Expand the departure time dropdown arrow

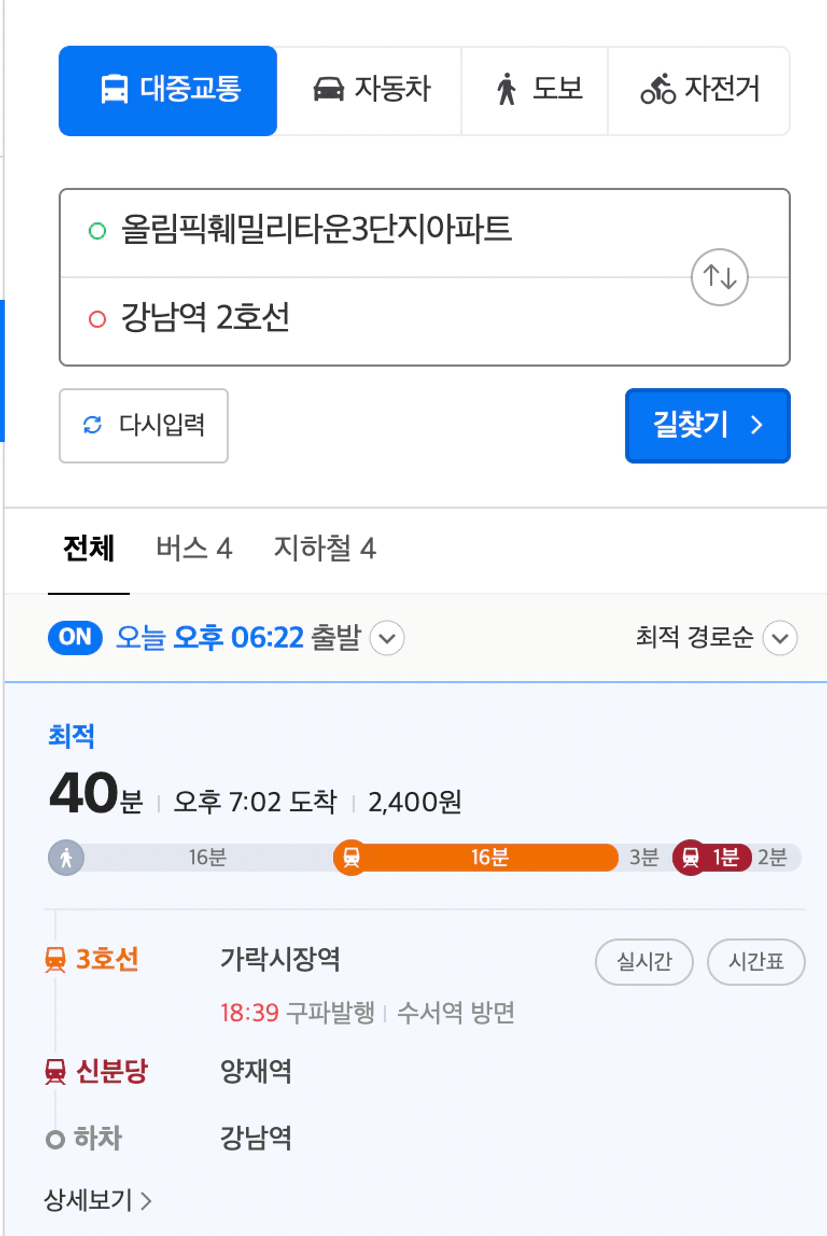[387, 638]
